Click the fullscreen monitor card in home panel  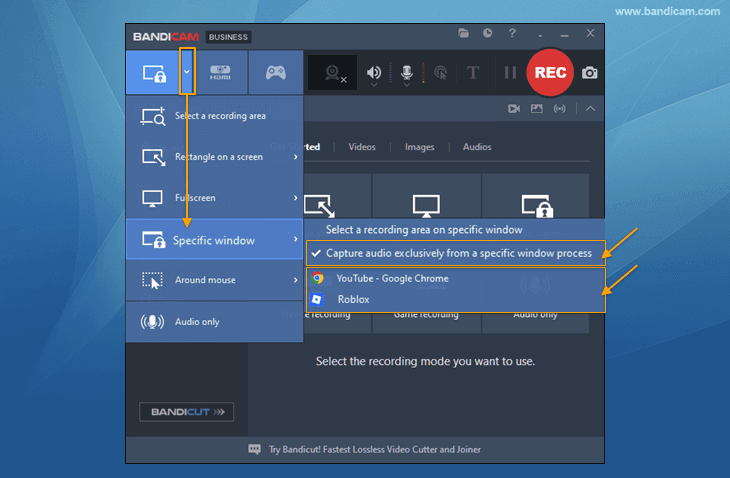(426, 196)
